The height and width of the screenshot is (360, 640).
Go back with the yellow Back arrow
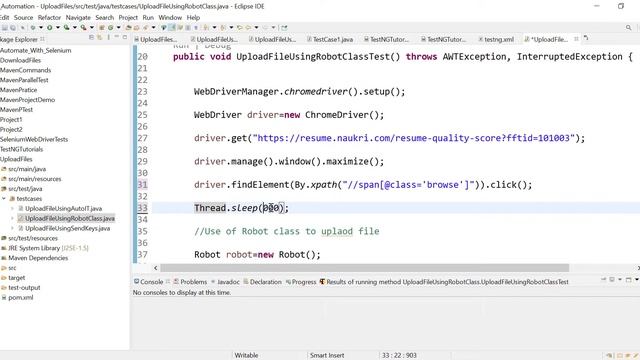tap(248, 27)
